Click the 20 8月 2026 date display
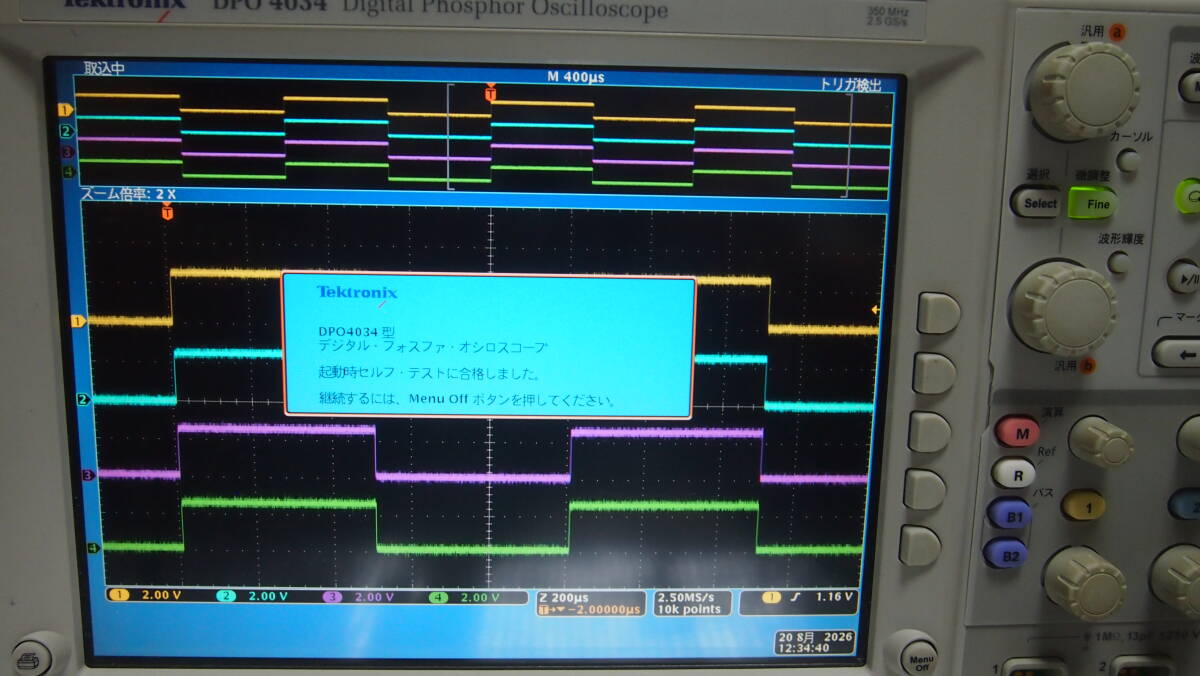The image size is (1200, 676). [816, 635]
